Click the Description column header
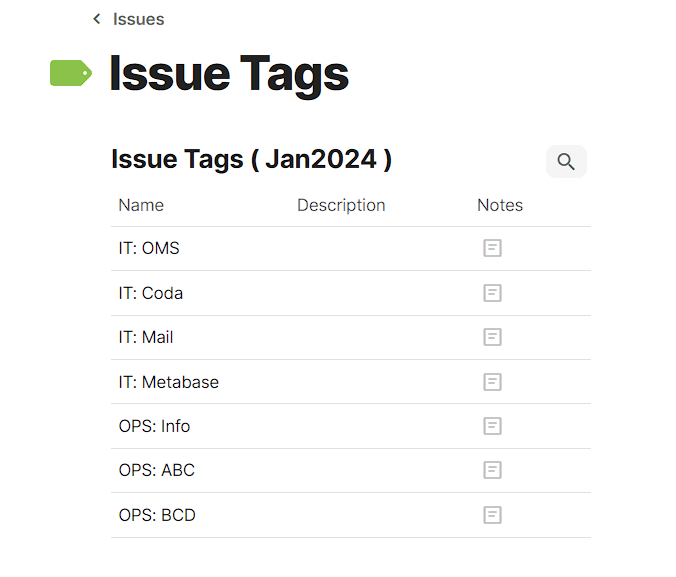The height and width of the screenshot is (577, 676). pos(341,205)
